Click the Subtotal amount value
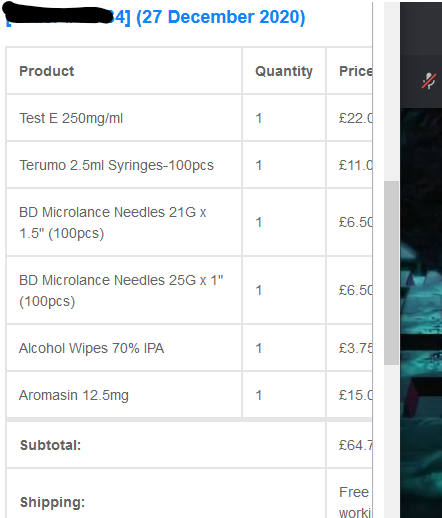 tap(355, 445)
